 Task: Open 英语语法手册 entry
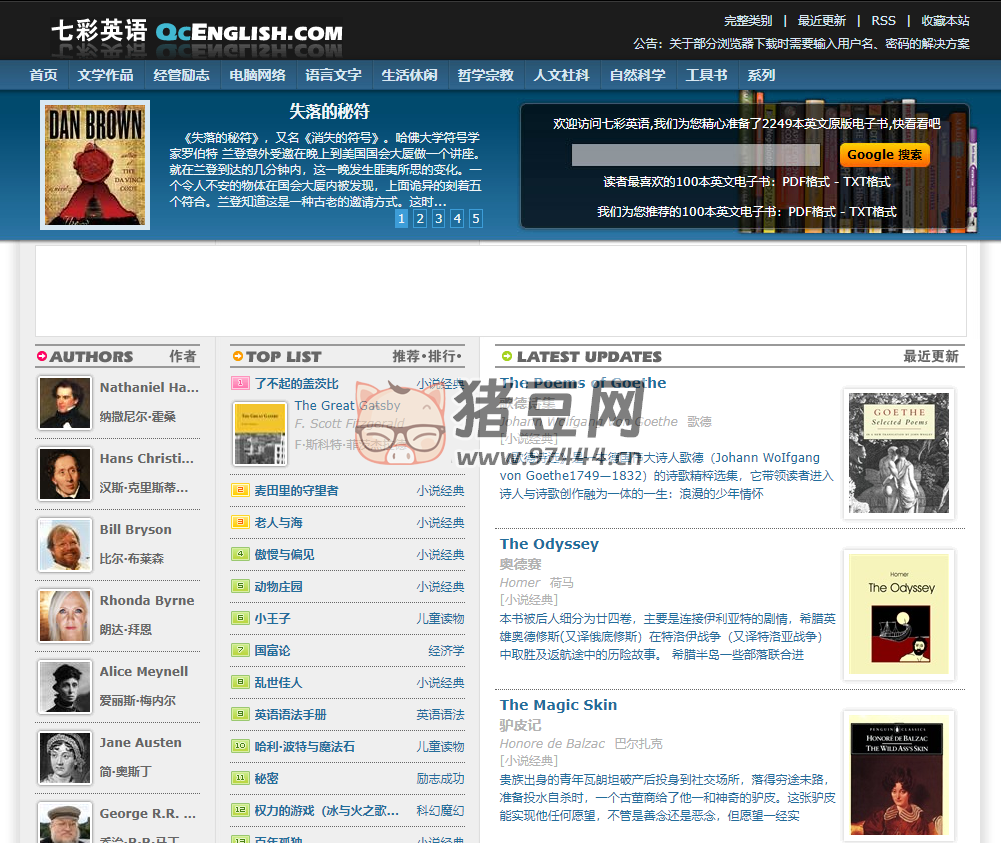pyautogui.click(x=290, y=715)
